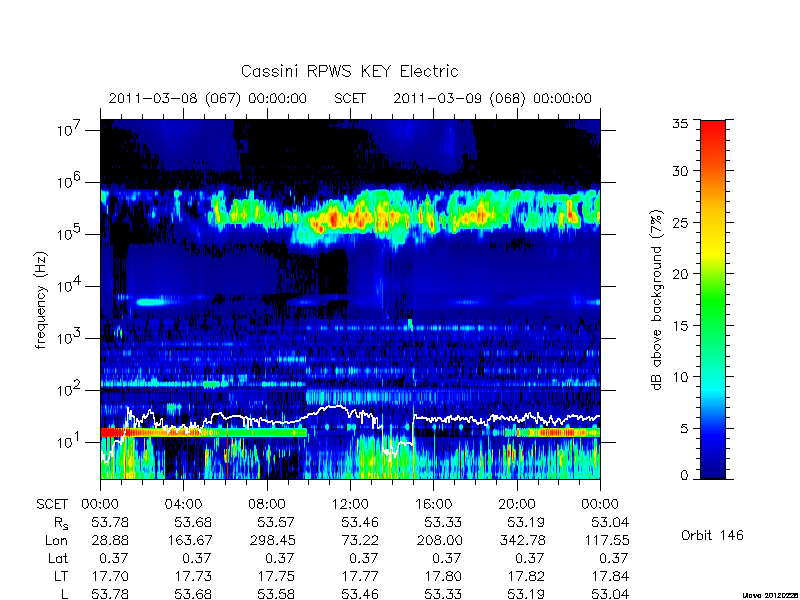The height and width of the screenshot is (600, 800).
Task: Click the colorbar value "35"
Action: coord(680,124)
